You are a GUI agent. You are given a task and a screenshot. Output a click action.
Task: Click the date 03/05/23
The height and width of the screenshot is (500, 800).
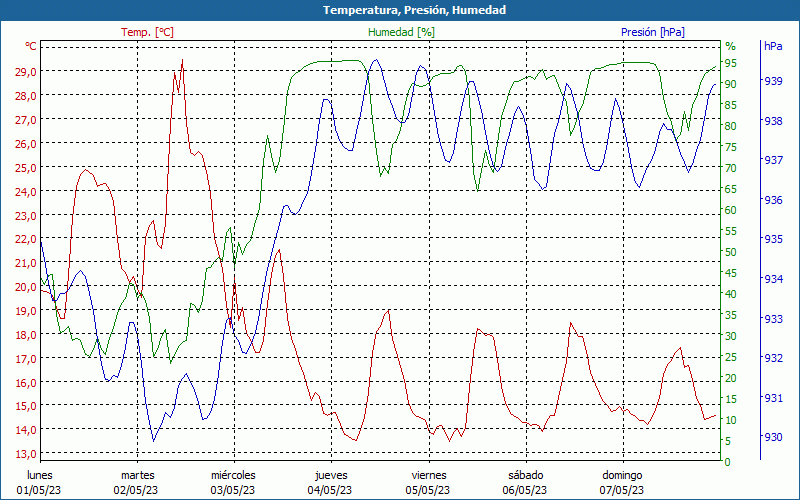pos(233,490)
